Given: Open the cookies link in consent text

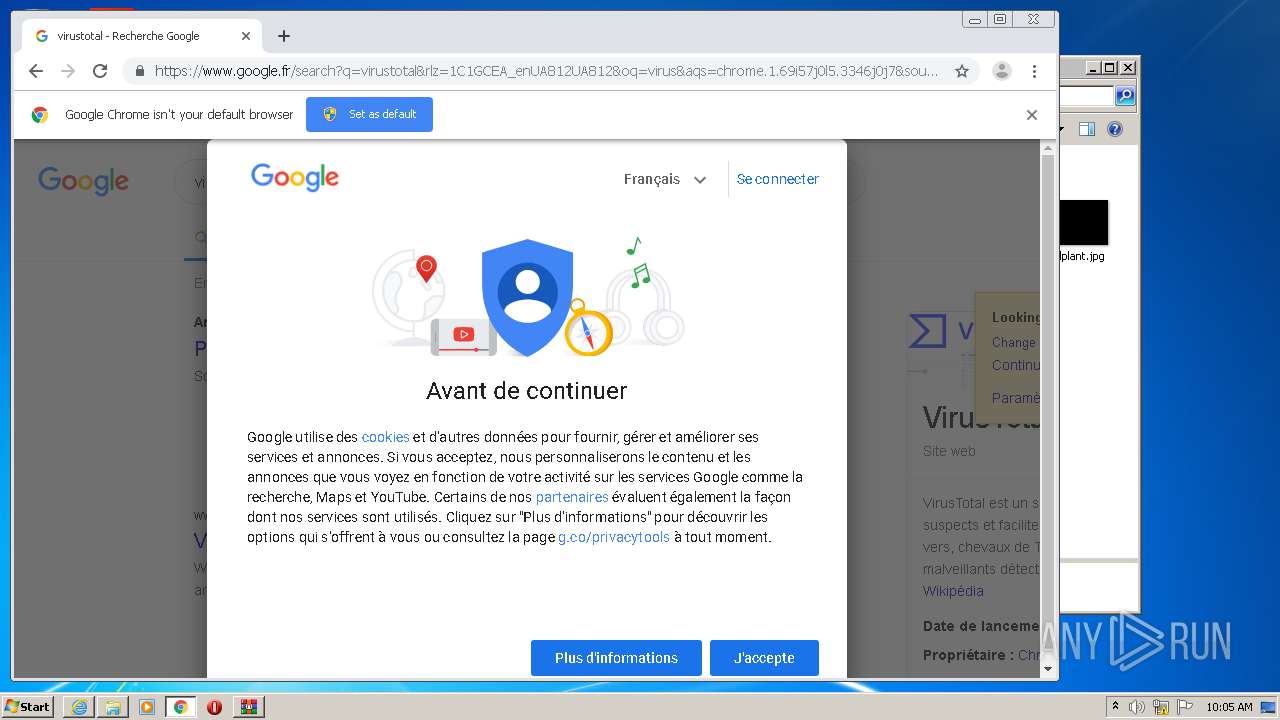Looking at the screenshot, I should point(385,437).
